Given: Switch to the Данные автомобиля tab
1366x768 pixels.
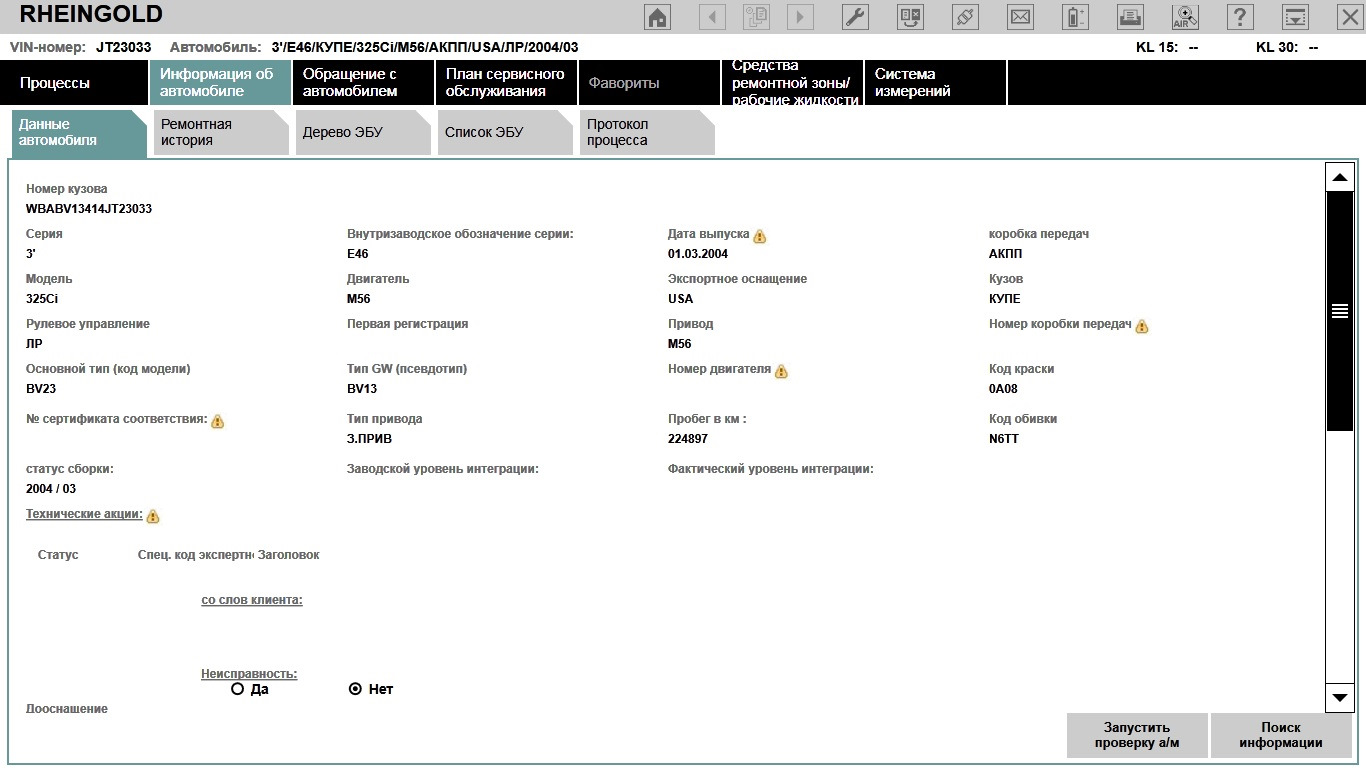Looking at the screenshot, I should click(x=80, y=133).
